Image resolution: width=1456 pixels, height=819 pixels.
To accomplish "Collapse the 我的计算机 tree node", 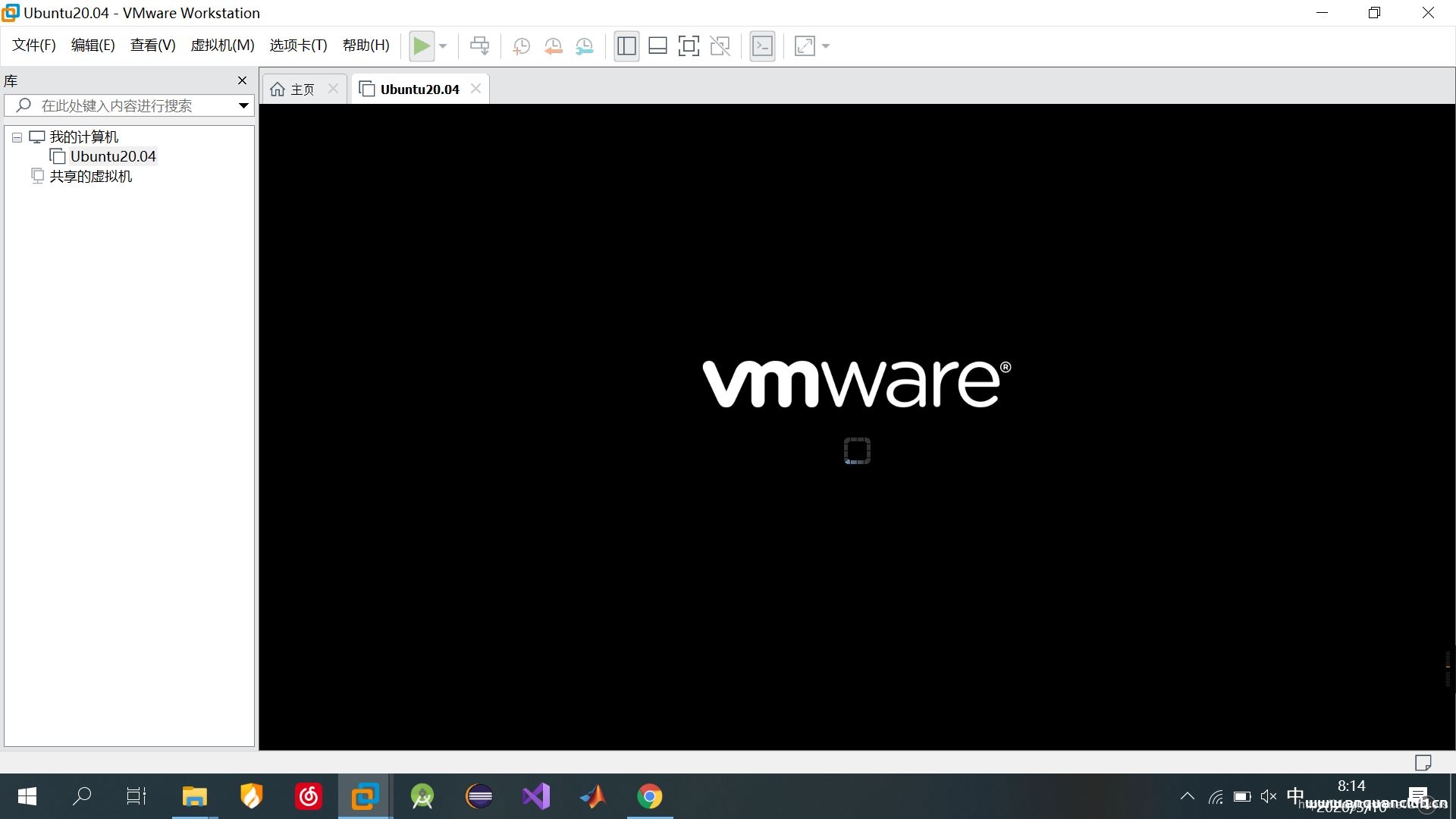I will [16, 137].
